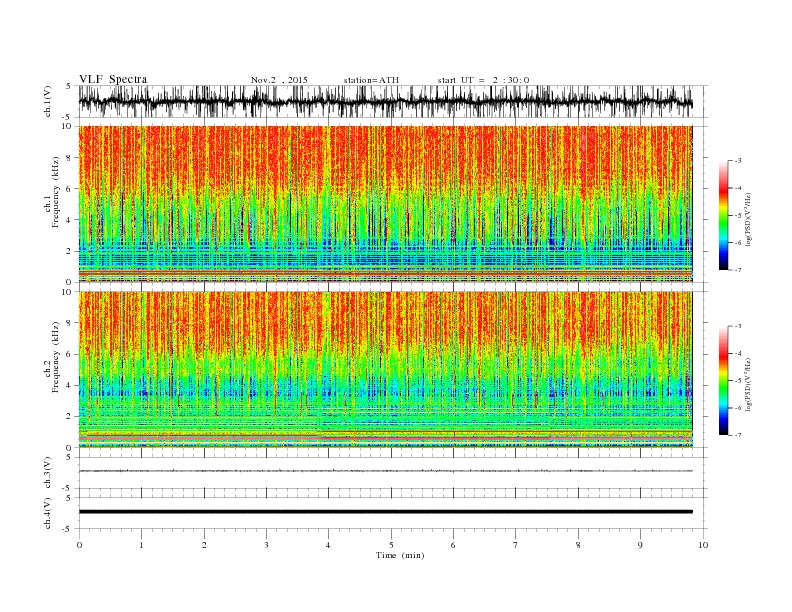Click the ch.1 "Frequency (kHz)" axis label
The height and width of the screenshot is (612, 792).
(56, 192)
